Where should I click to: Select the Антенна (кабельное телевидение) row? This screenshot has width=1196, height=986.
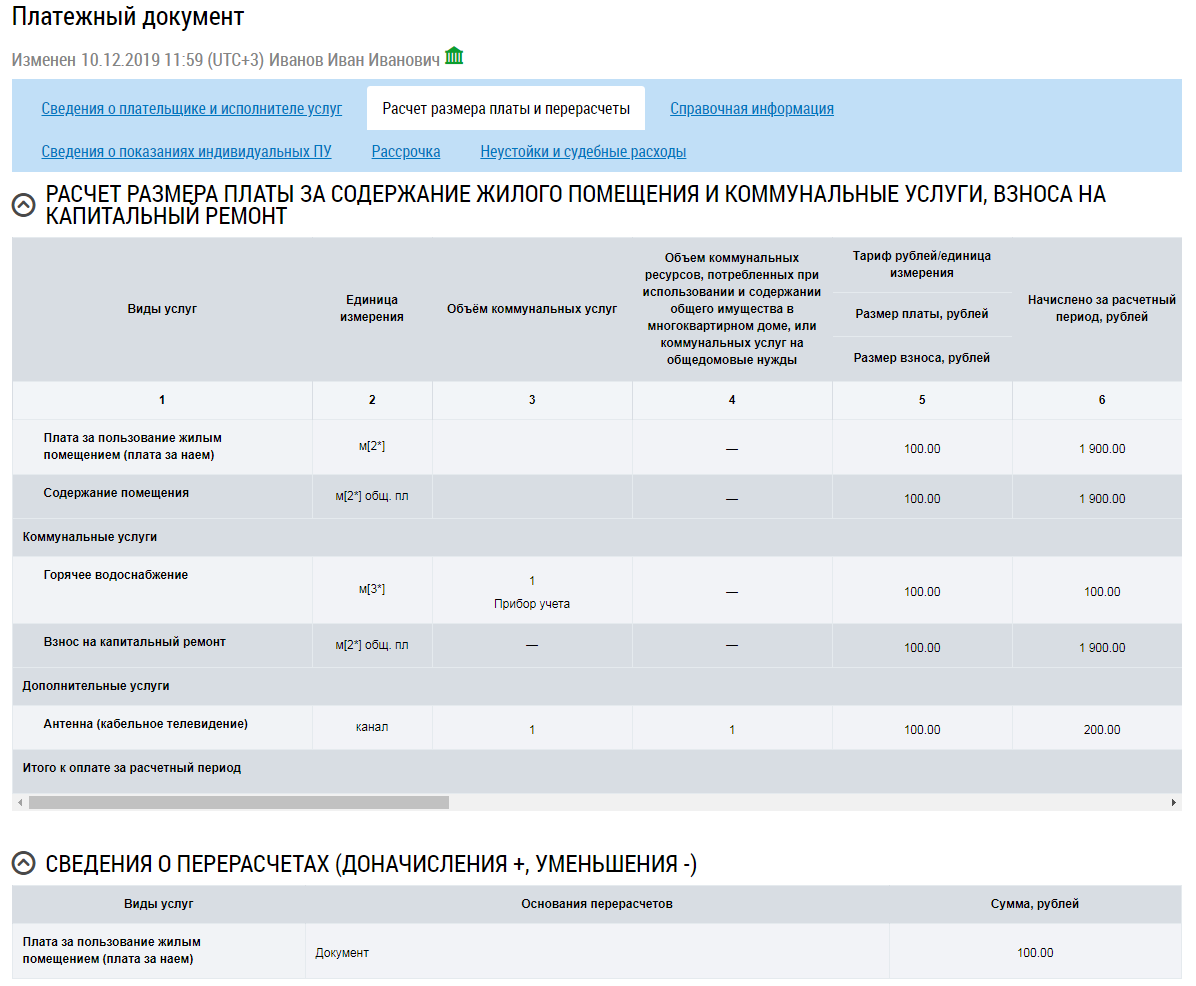click(146, 724)
